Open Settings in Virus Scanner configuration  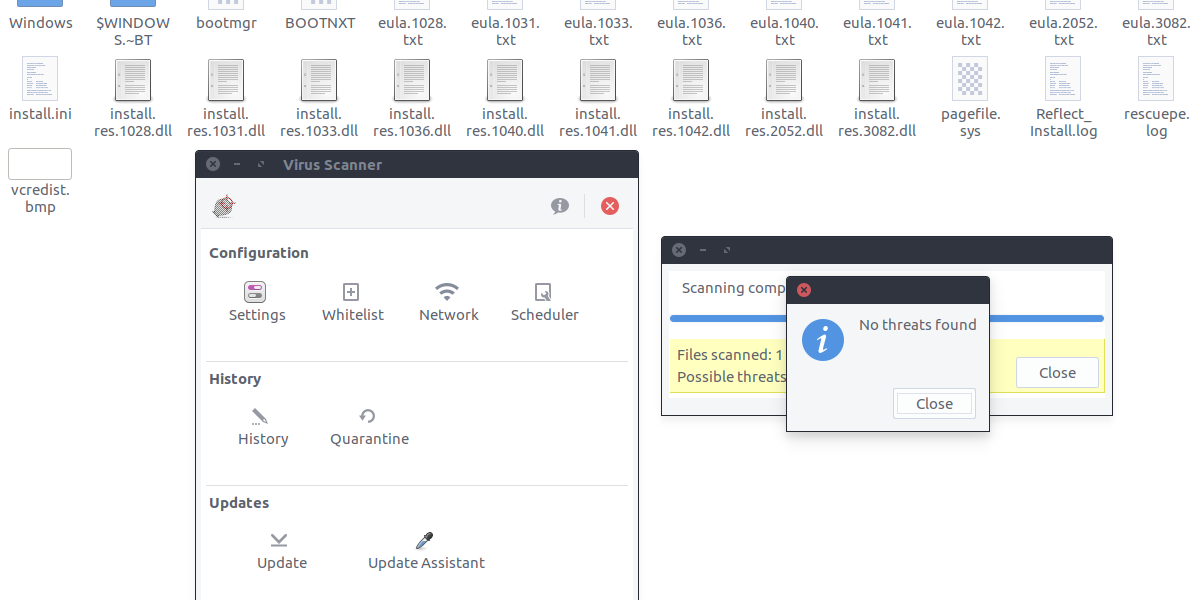tap(257, 303)
